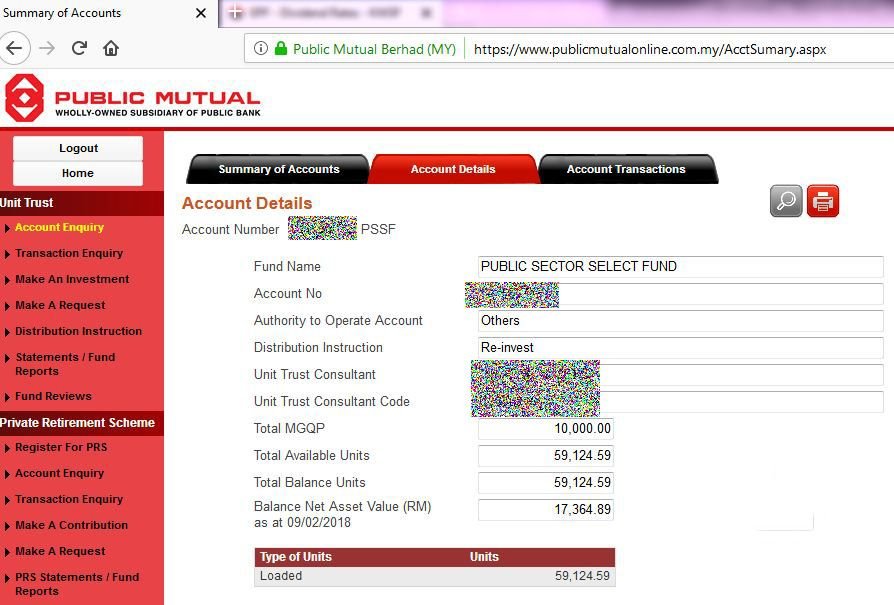Click the arrow beside Fund Reviews

pyautogui.click(x=7, y=397)
